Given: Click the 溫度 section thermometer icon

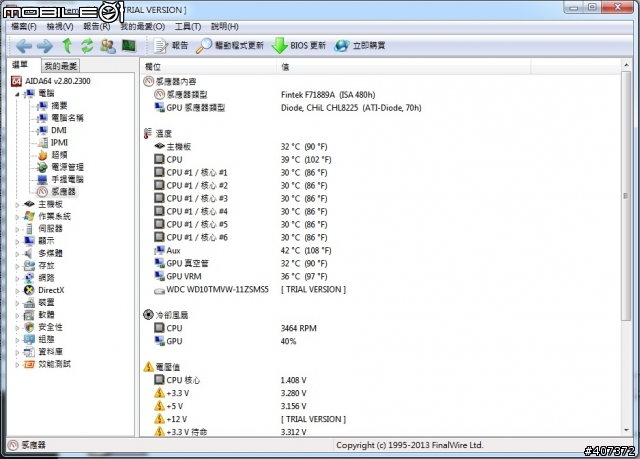Looking at the screenshot, I should pyautogui.click(x=147, y=133).
